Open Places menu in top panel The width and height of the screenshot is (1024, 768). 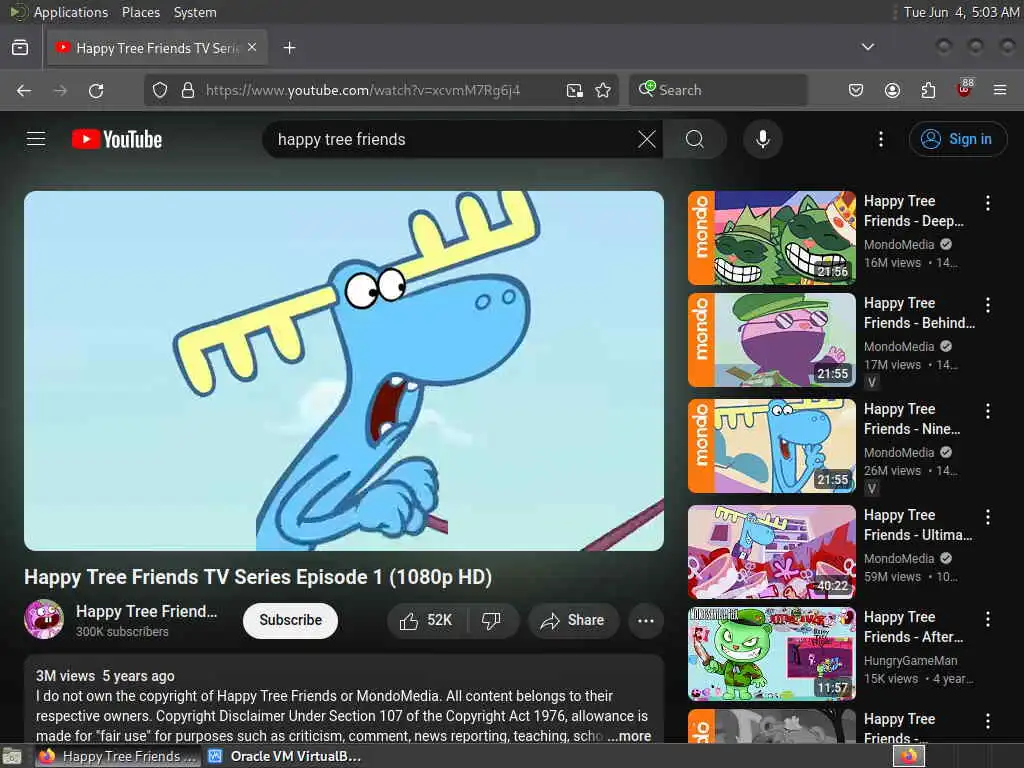click(140, 12)
